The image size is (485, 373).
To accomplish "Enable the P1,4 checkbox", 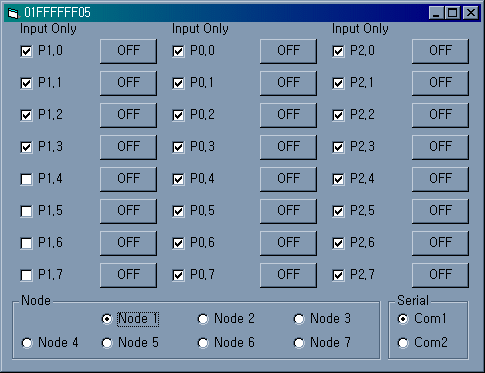I will click(x=26, y=179).
